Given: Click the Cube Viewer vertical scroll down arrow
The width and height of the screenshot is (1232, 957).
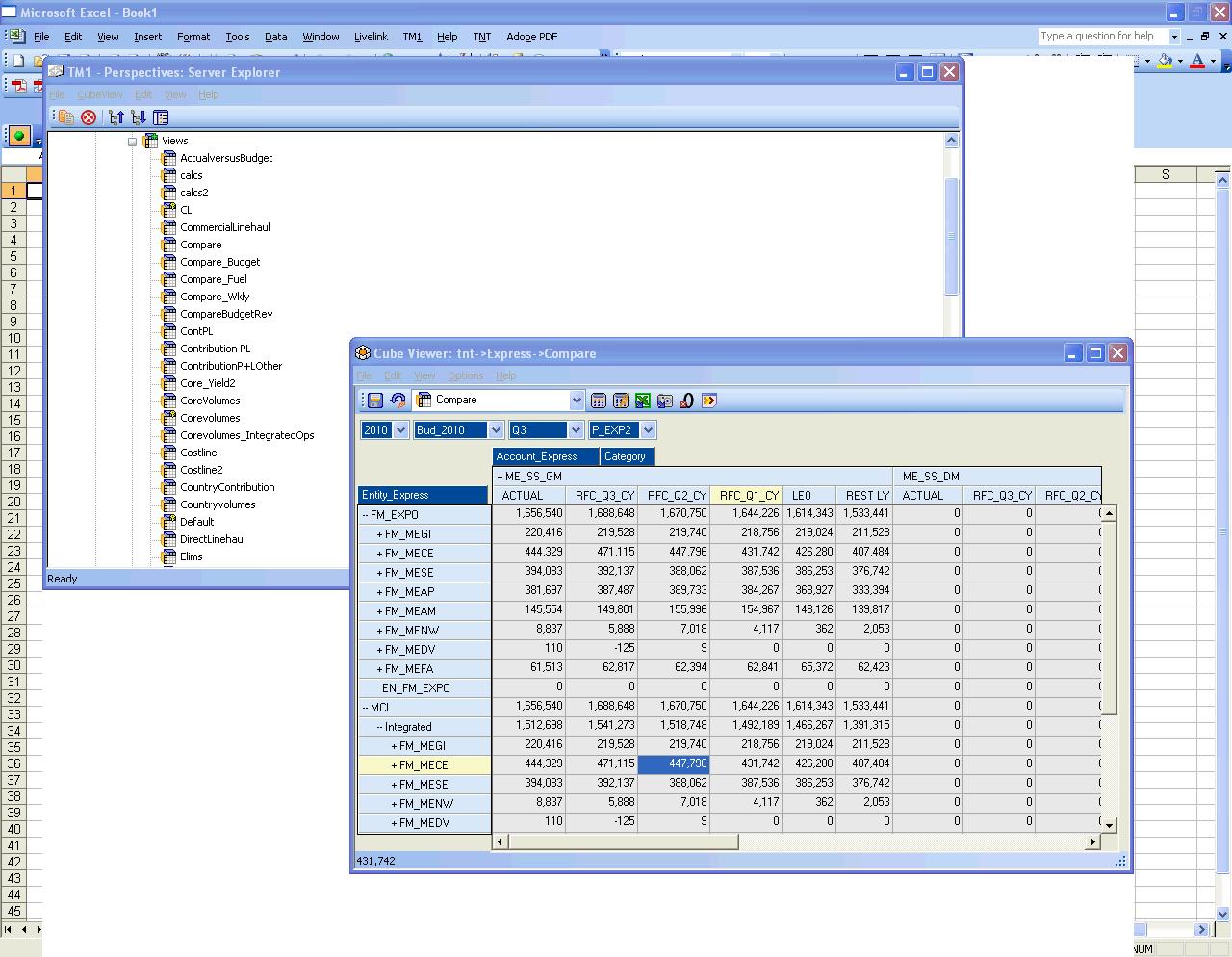Looking at the screenshot, I should tap(1109, 825).
